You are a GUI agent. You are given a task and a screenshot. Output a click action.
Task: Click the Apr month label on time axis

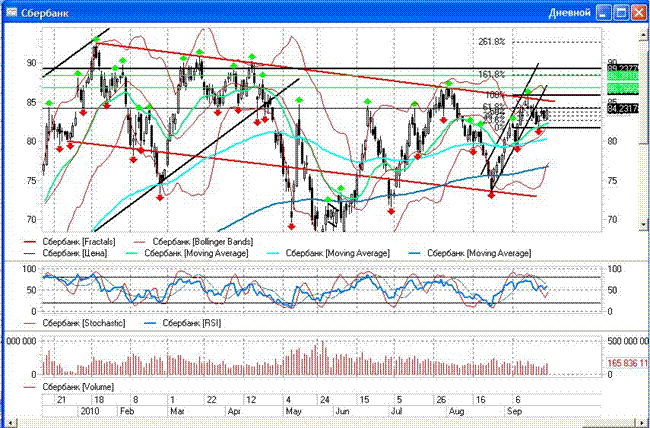point(234,411)
